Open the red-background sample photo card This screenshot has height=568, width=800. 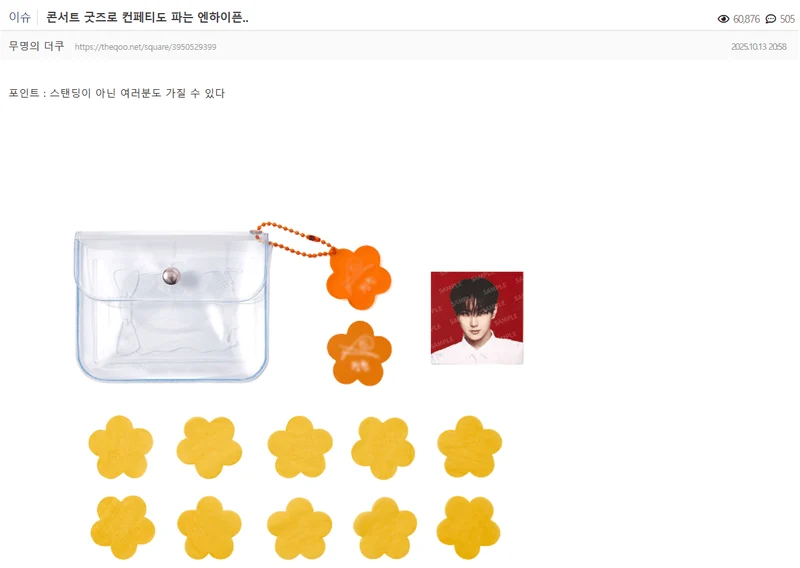pos(477,317)
